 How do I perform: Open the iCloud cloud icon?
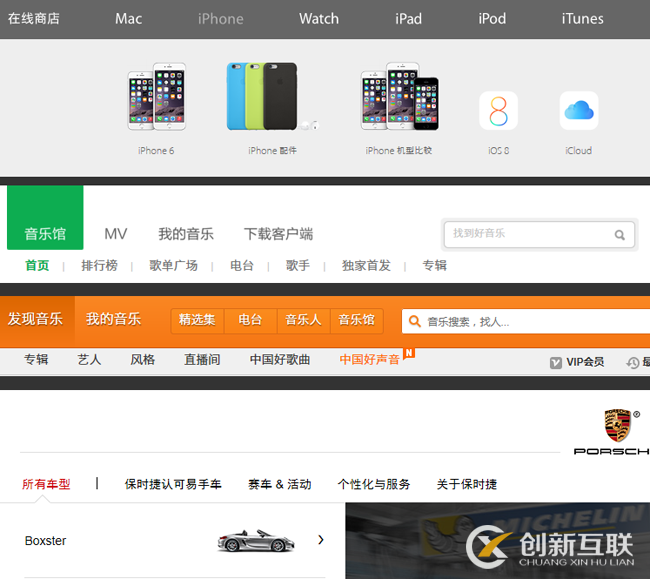[x=578, y=111]
